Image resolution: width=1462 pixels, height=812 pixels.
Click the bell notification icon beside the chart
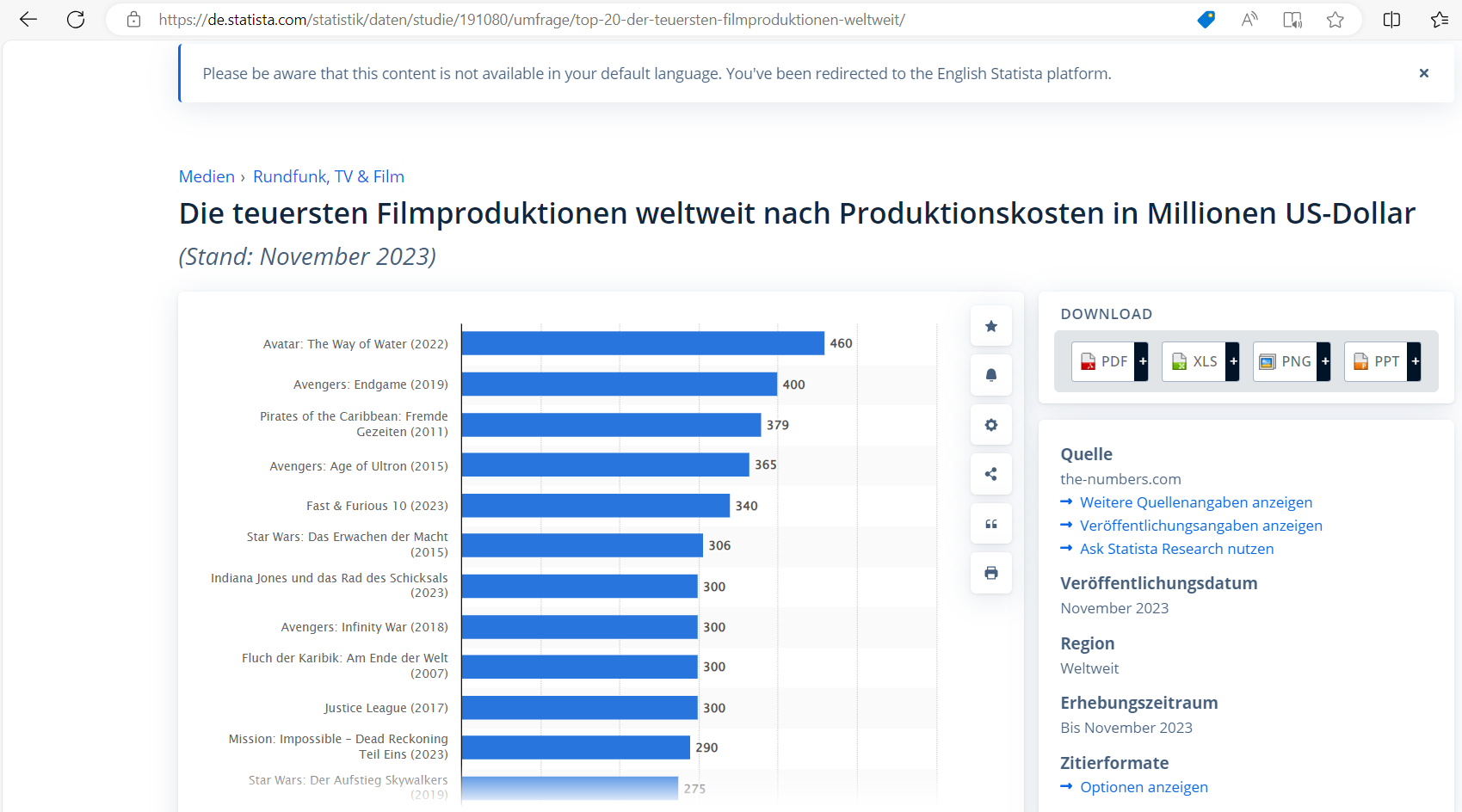click(990, 375)
